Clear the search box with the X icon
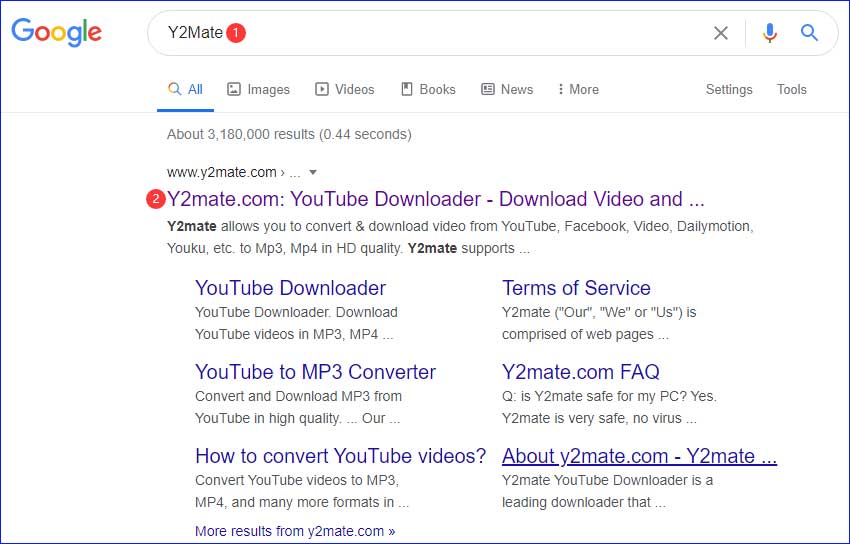This screenshot has width=850, height=544. point(720,33)
